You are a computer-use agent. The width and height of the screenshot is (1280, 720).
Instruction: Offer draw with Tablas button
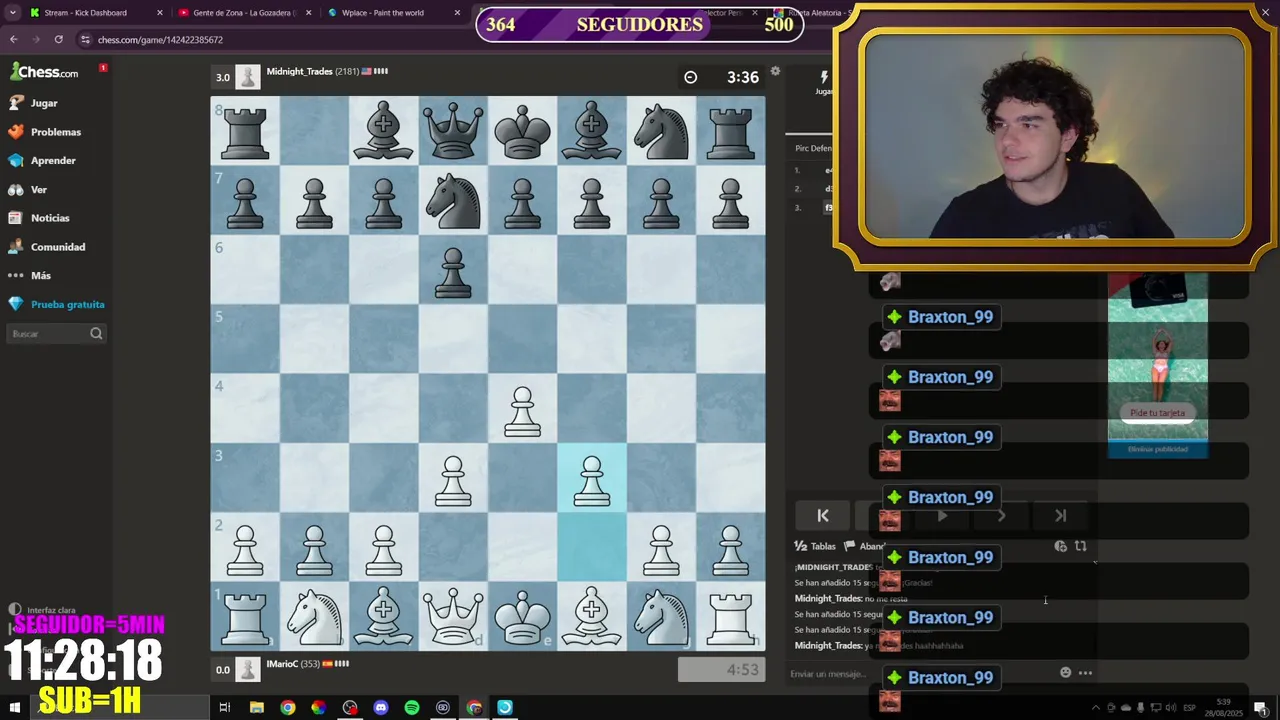815,546
